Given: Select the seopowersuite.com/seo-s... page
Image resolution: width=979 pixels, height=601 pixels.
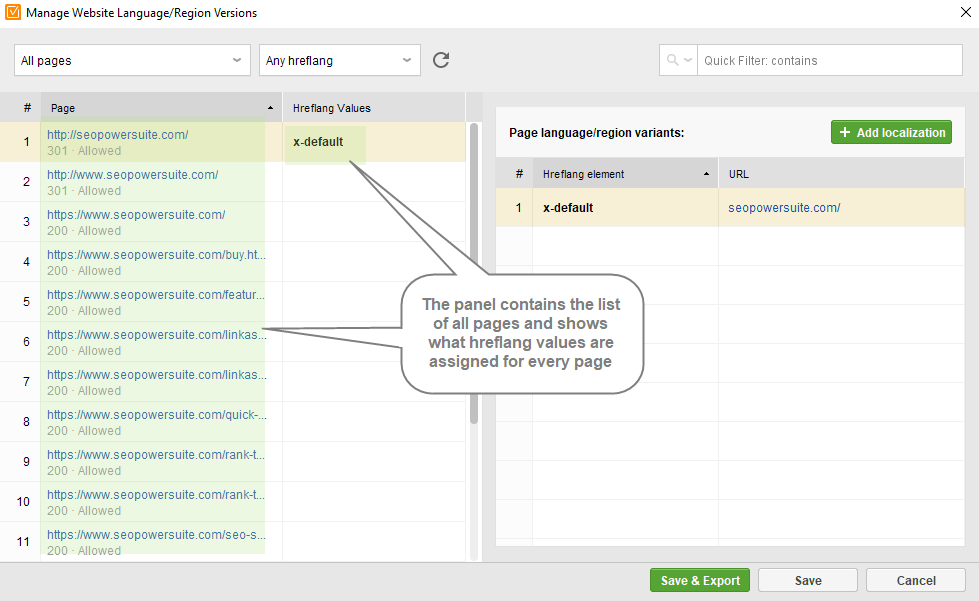Looking at the screenshot, I should coord(156,534).
